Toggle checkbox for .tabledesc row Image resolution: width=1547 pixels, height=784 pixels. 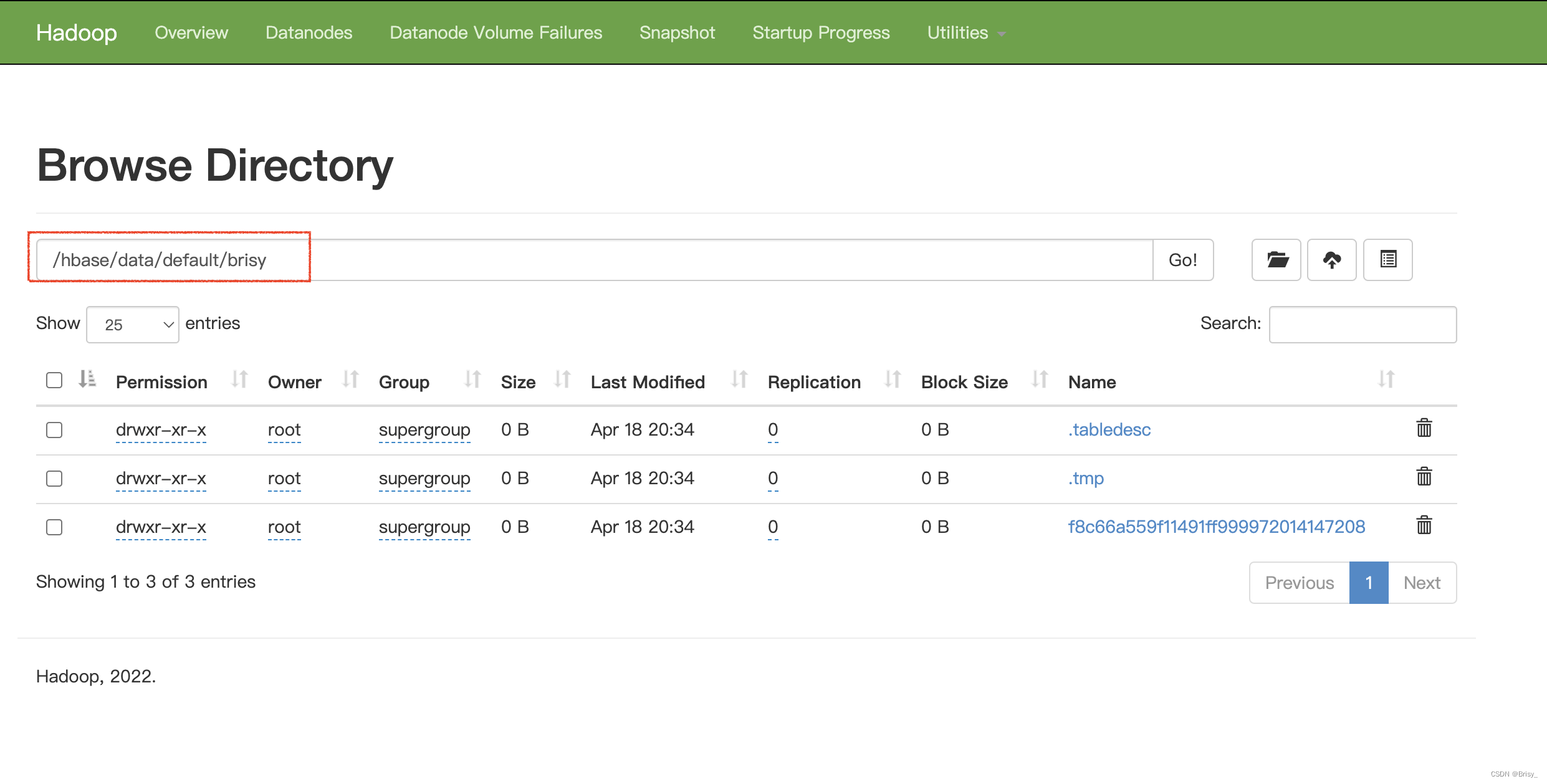[55, 429]
